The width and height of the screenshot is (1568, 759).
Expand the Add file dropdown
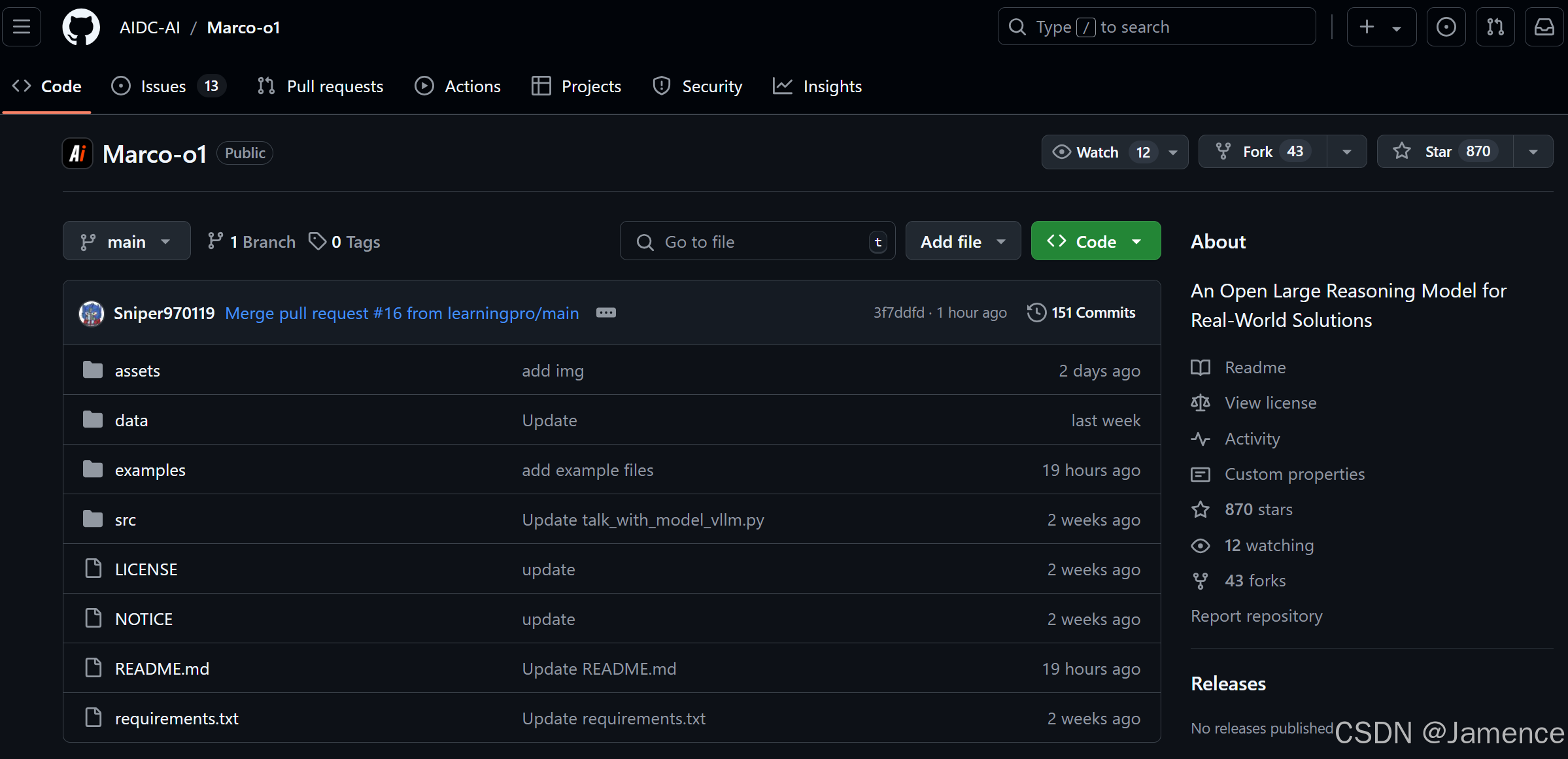coord(963,242)
